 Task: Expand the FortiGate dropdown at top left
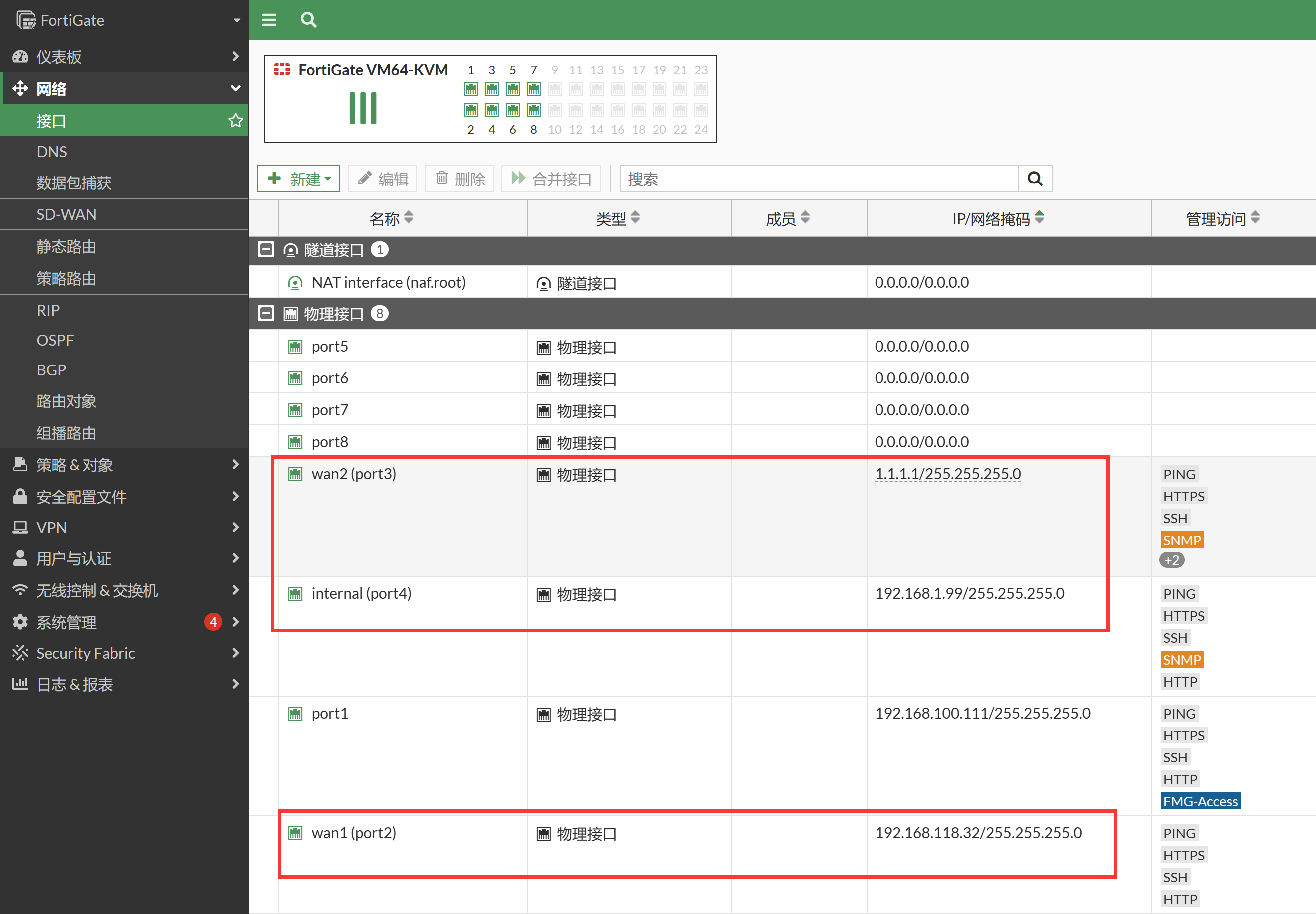pyautogui.click(x=236, y=20)
